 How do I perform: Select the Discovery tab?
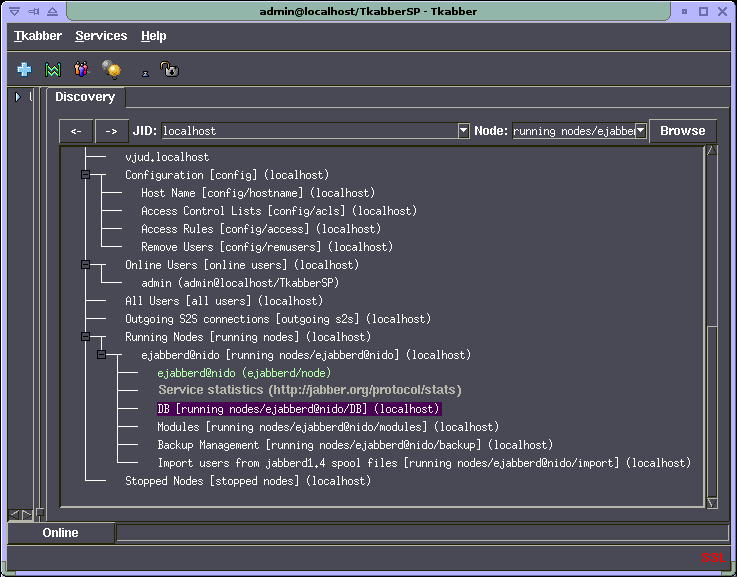[x=85, y=97]
